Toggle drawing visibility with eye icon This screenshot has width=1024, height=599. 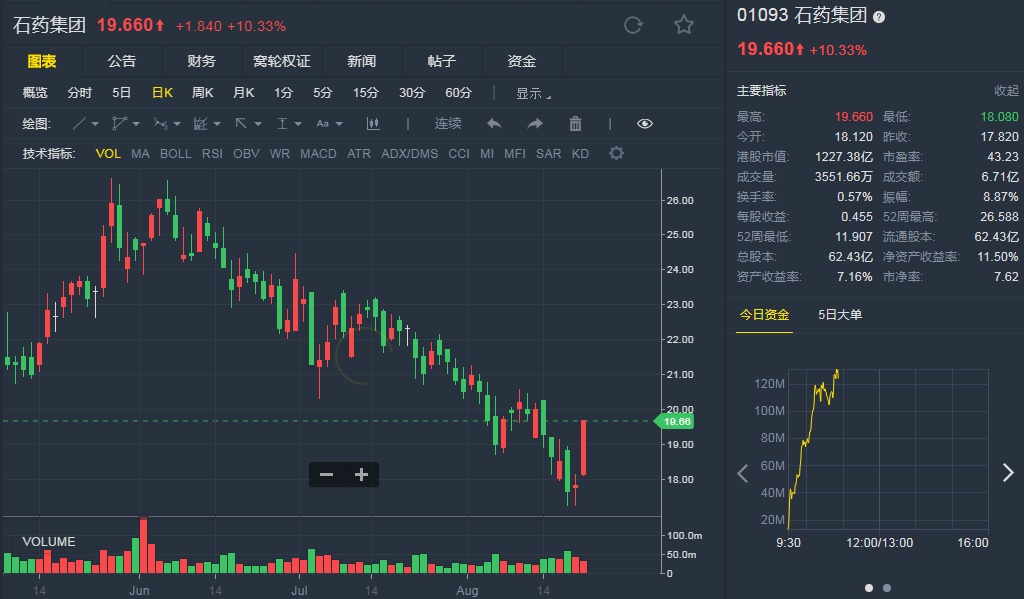coord(644,124)
